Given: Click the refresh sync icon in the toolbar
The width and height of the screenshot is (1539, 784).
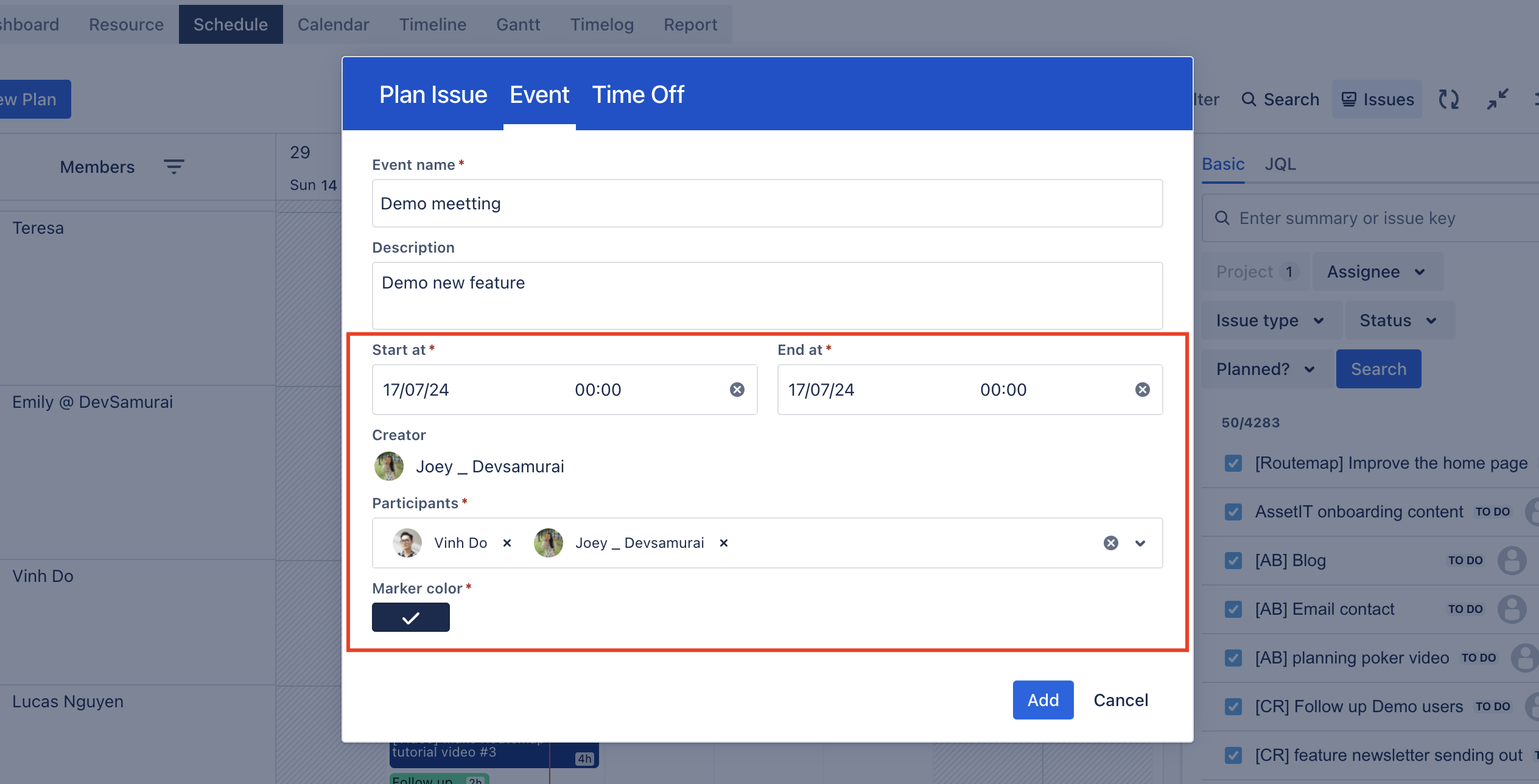Looking at the screenshot, I should 1448,99.
